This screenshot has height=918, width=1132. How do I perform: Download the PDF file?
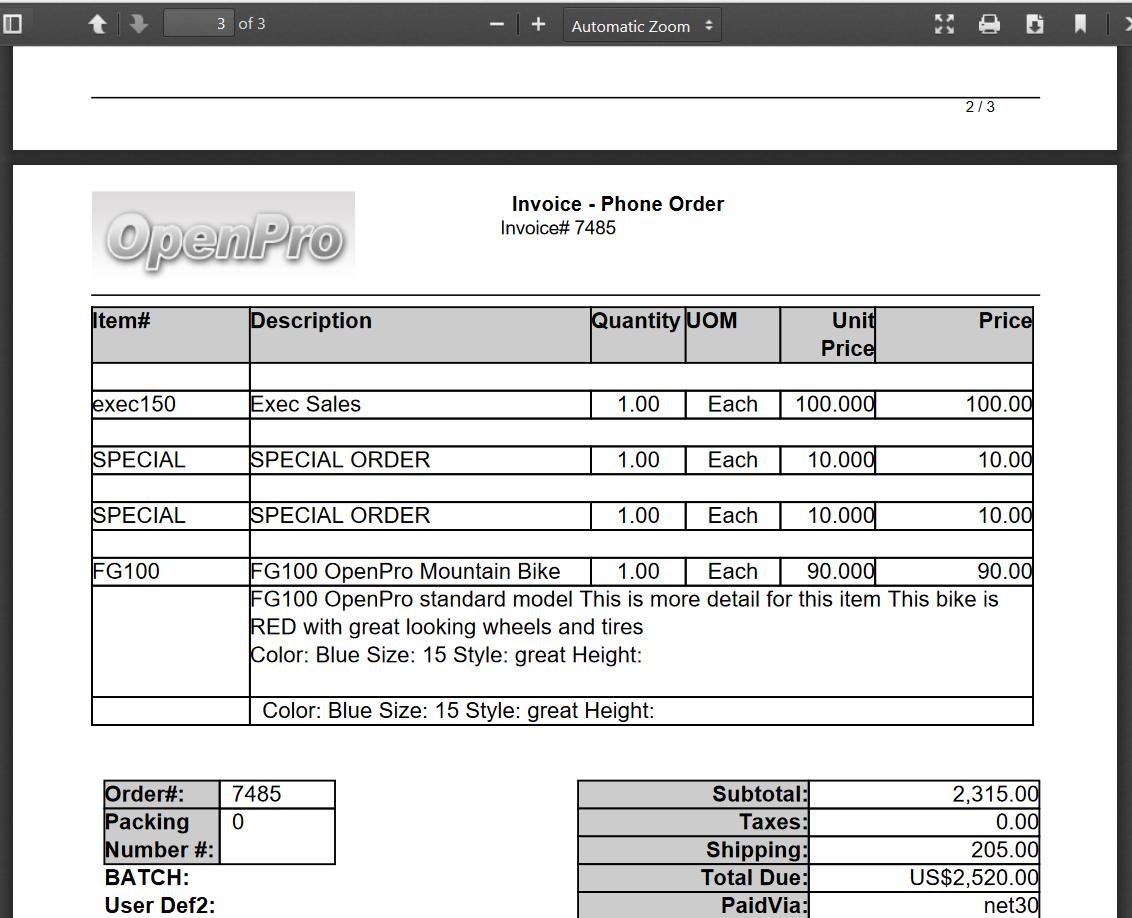click(1035, 24)
